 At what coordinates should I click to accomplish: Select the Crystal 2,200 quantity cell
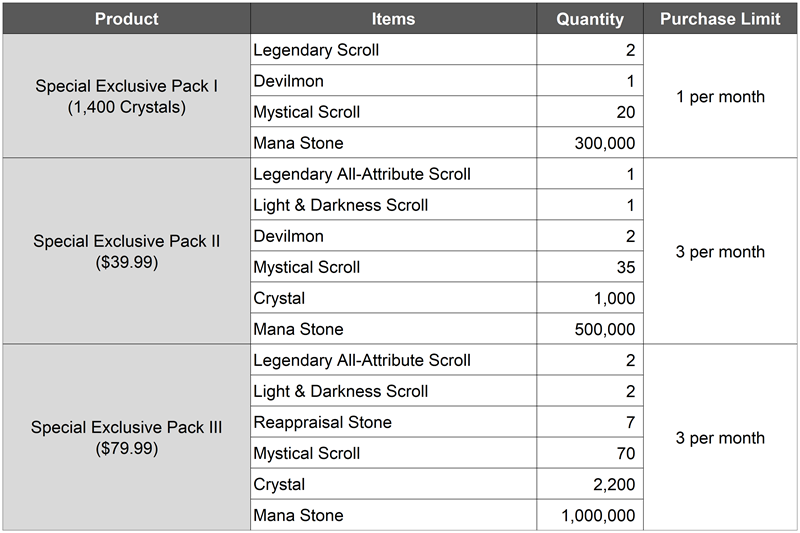590,484
